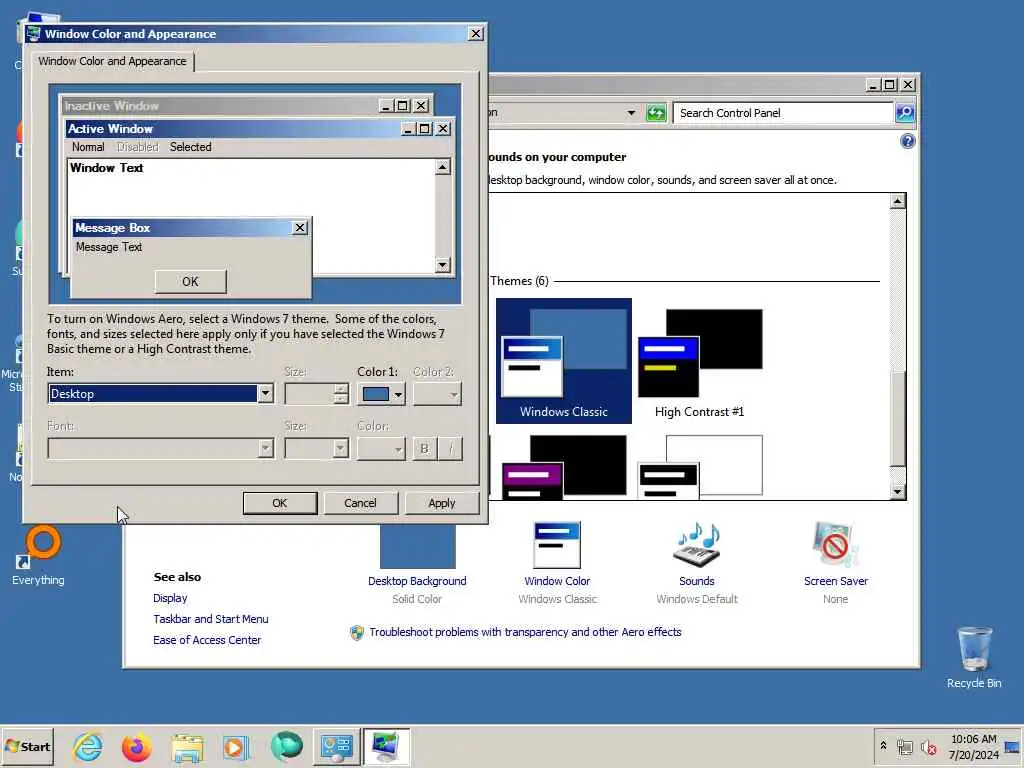
Task: Close the Window Color and Appearance dialog
Action: (475, 33)
